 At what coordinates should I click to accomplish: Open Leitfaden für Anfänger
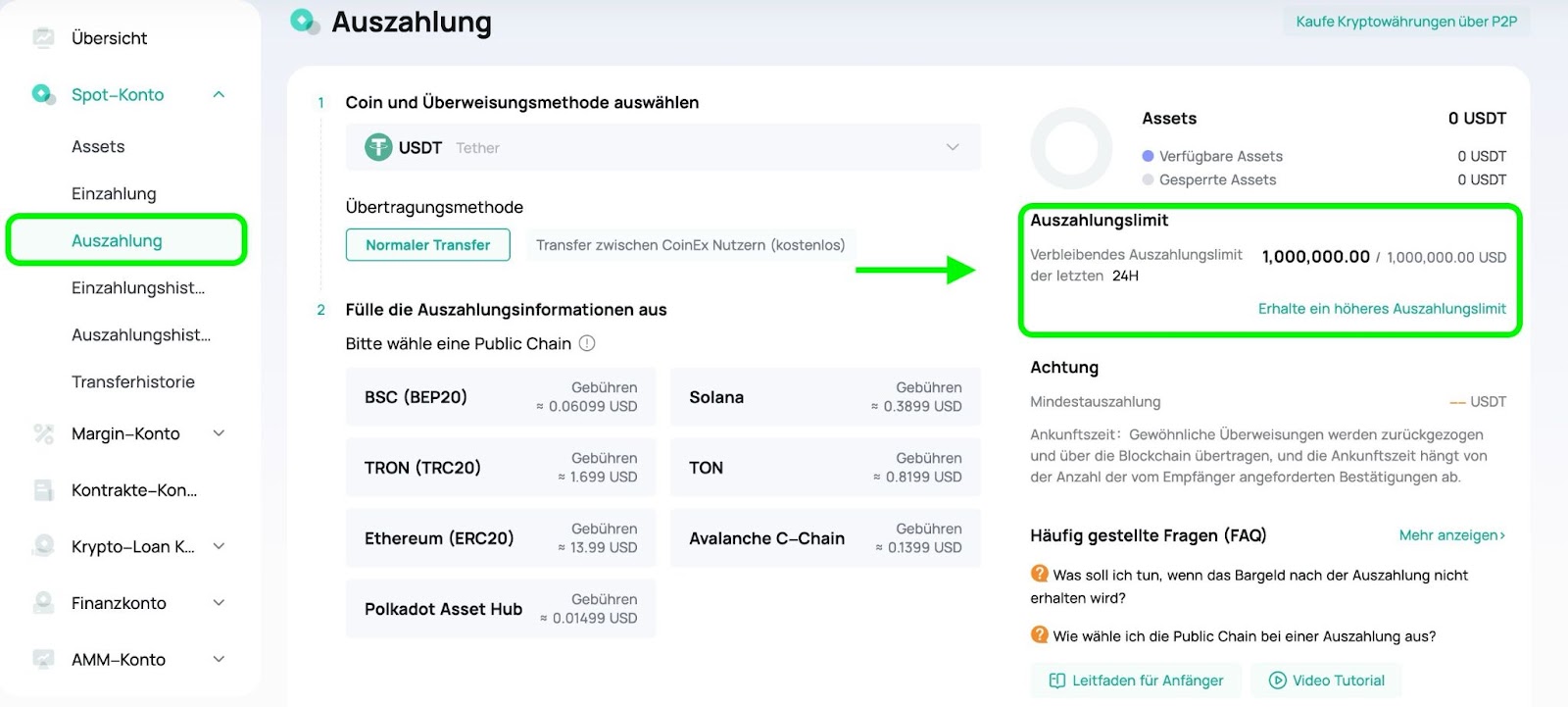coord(1136,681)
